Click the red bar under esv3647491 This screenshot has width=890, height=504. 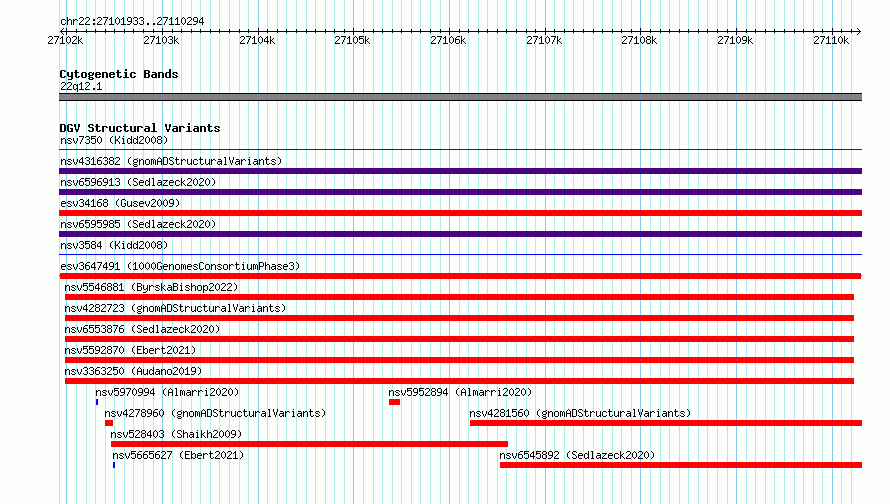(x=460, y=276)
